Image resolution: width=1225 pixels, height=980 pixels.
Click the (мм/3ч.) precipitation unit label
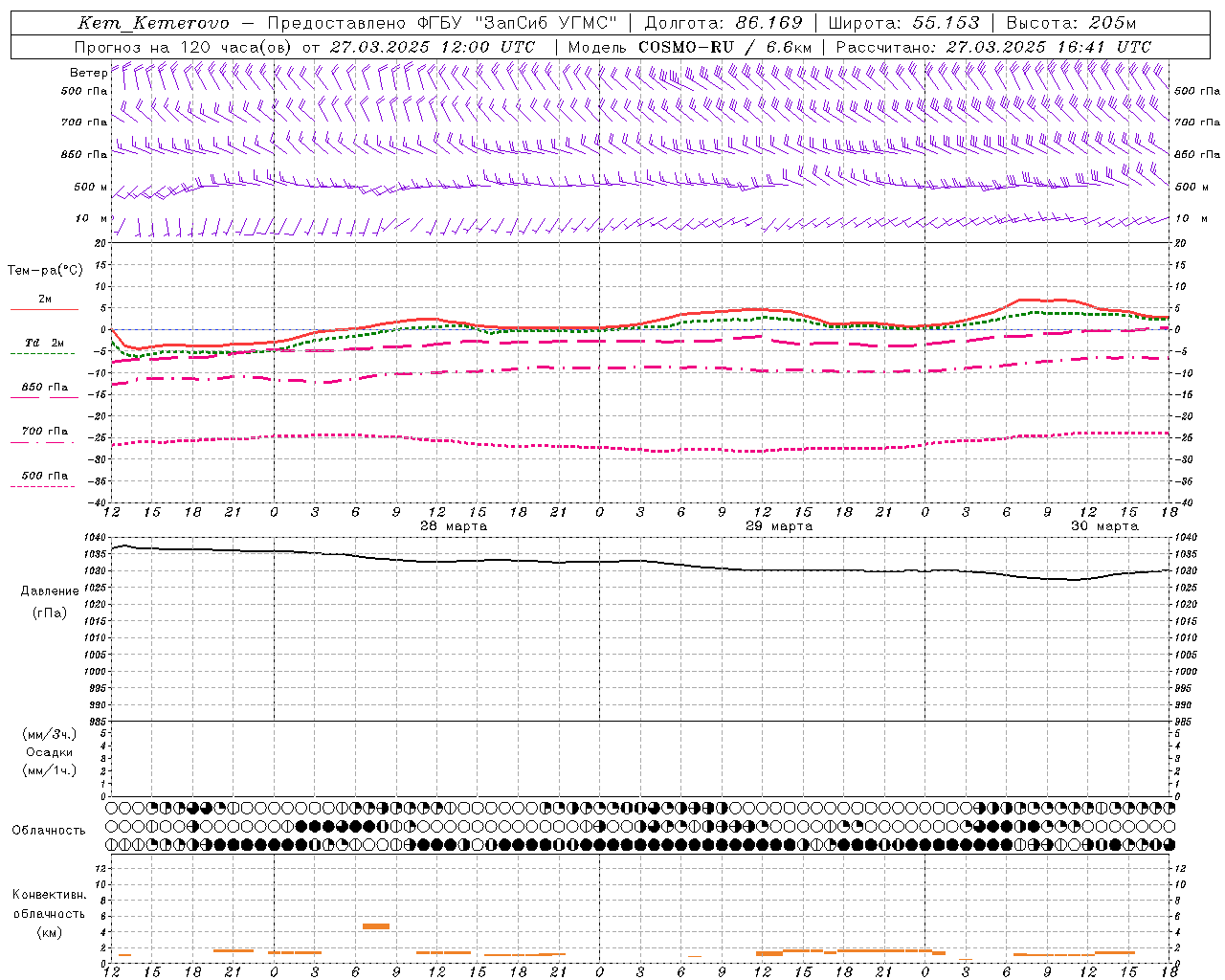(x=50, y=735)
